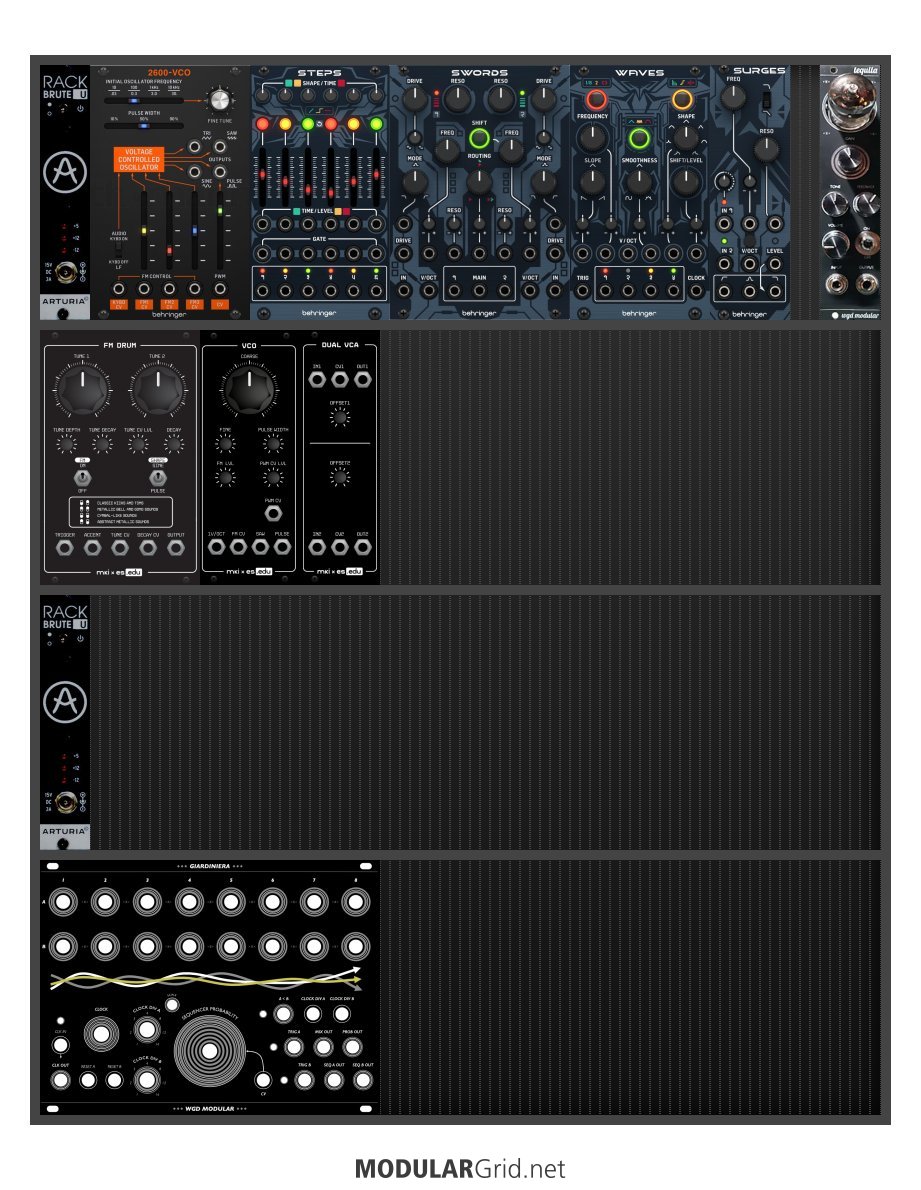The width and height of the screenshot is (921, 1190).
Task: Click the power connector on top RackBrute
Action: [64, 271]
